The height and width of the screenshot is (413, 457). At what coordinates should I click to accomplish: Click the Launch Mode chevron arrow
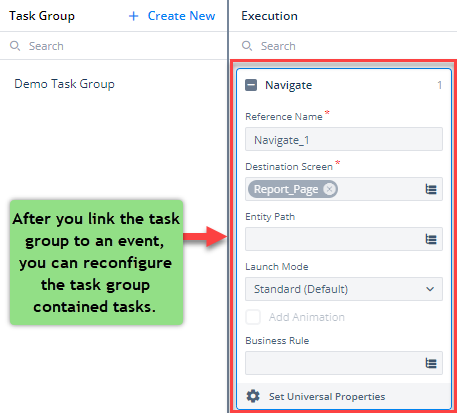pyautogui.click(x=430, y=289)
